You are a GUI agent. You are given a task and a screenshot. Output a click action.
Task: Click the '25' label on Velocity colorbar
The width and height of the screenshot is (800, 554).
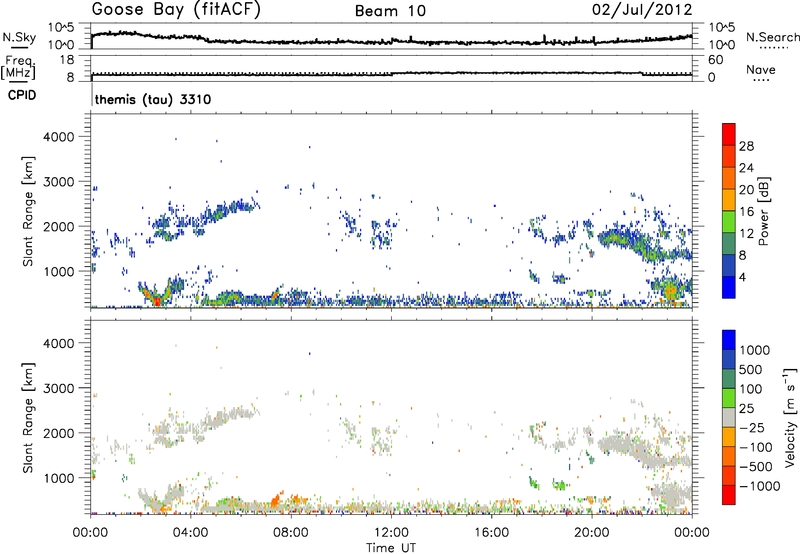pyautogui.click(x=746, y=409)
